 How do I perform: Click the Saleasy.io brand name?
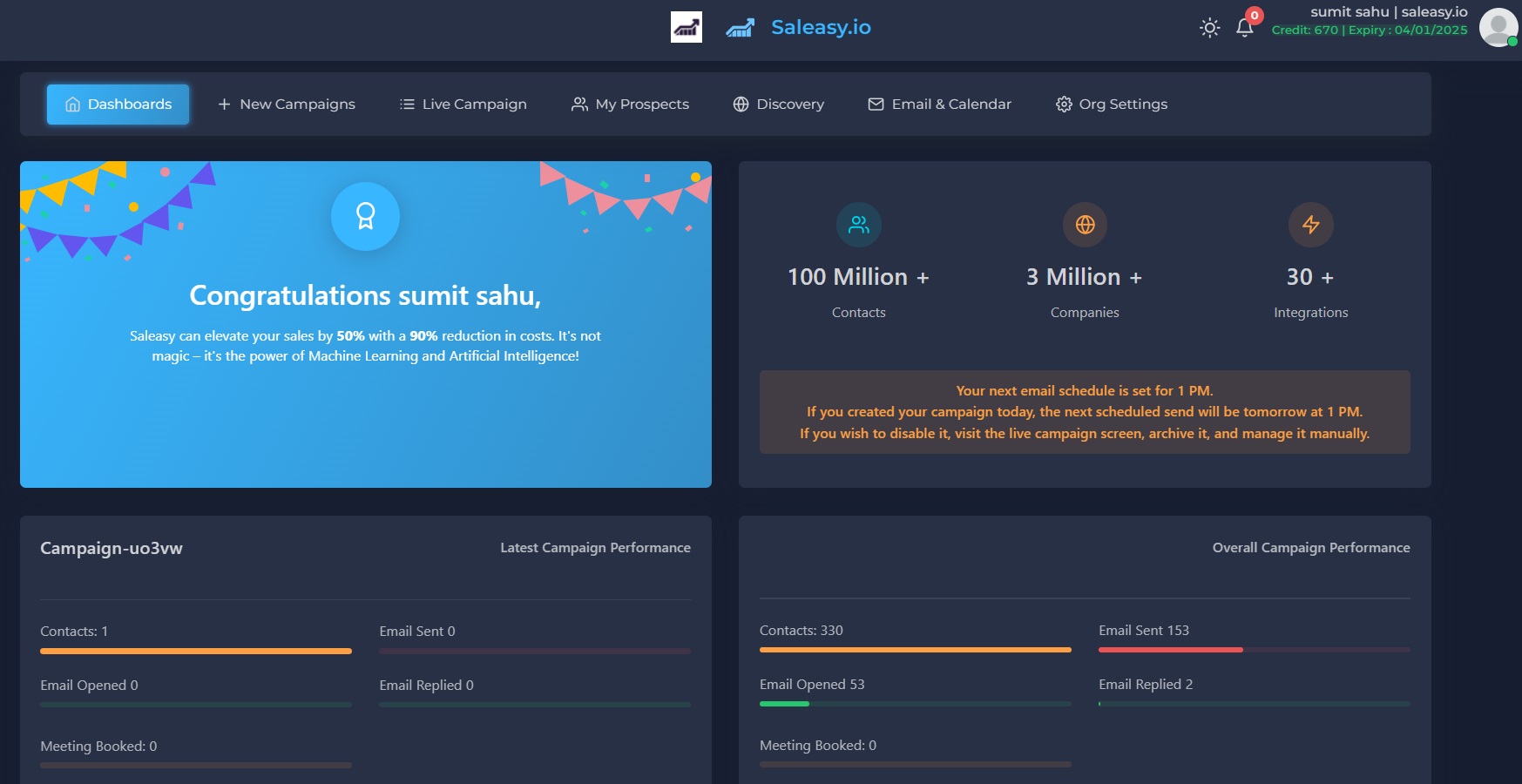click(x=821, y=28)
